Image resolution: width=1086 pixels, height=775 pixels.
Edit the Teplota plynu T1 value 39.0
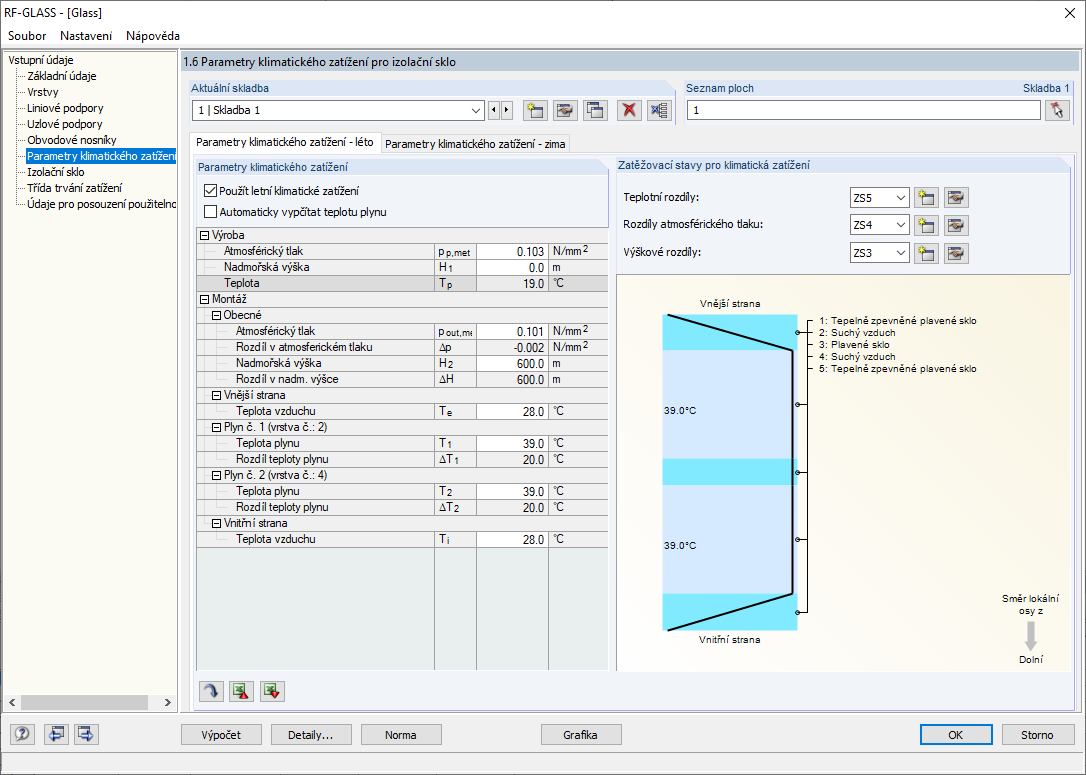[512, 443]
